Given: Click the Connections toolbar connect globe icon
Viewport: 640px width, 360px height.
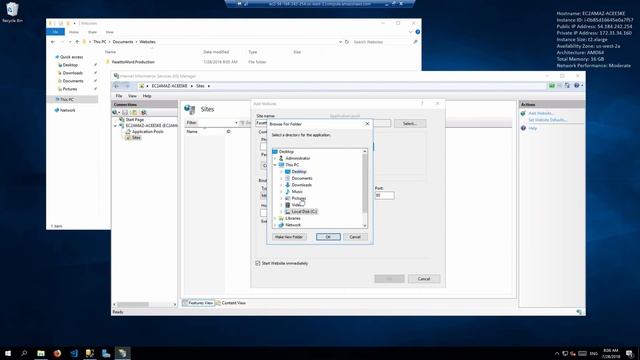Looking at the screenshot, I should pyautogui.click(x=116, y=112).
